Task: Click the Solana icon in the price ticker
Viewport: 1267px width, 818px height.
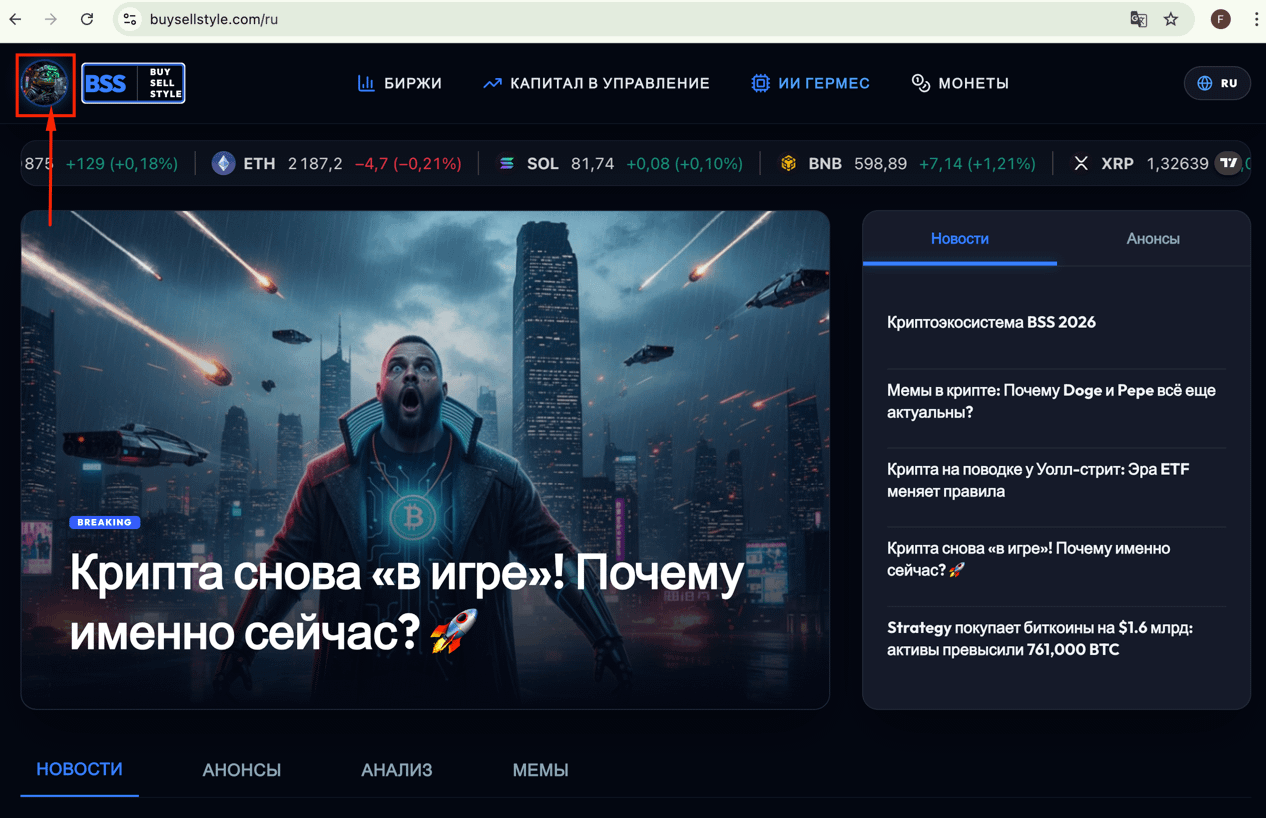Action: [x=506, y=163]
